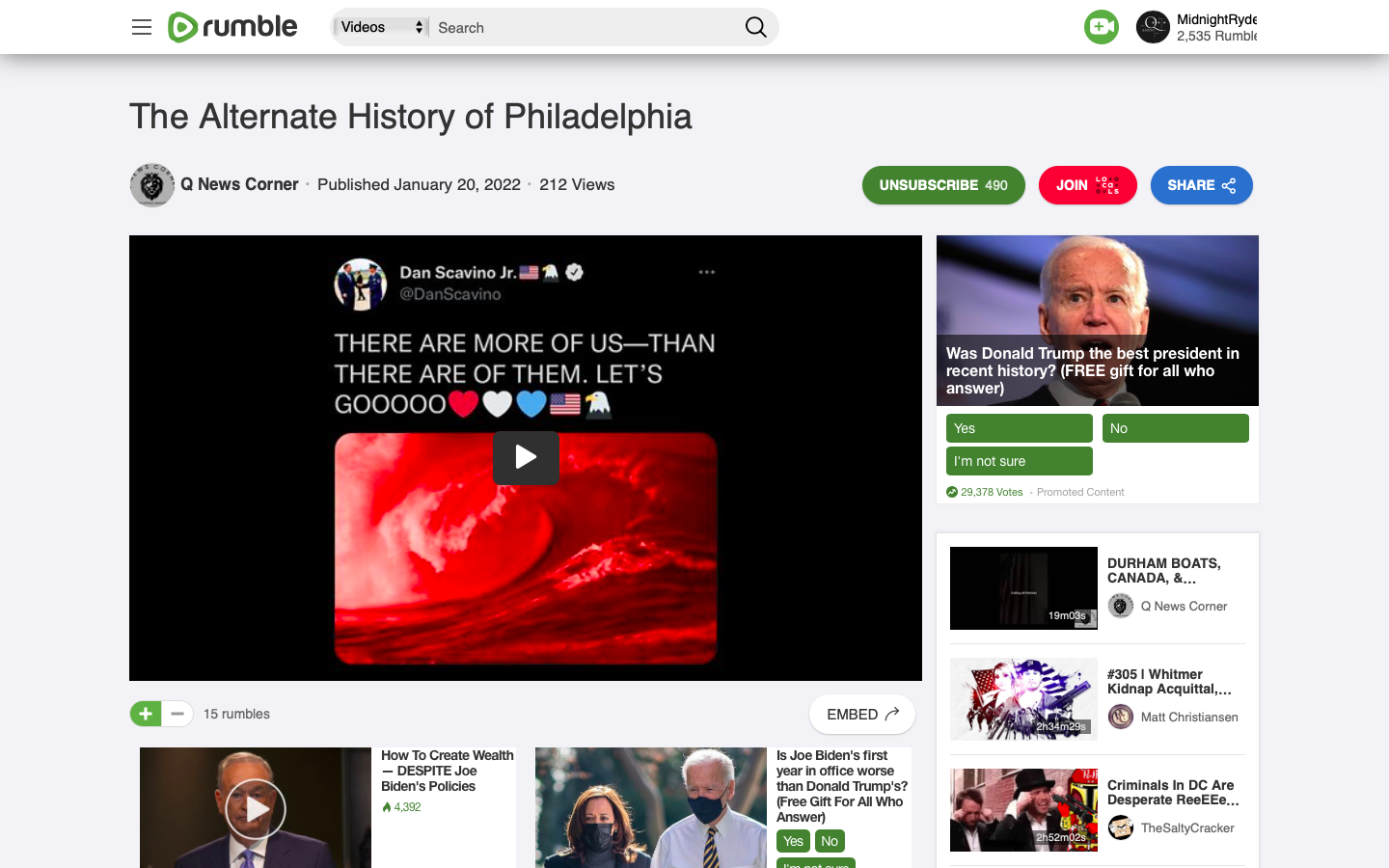Click Matt Christiansen's avatar icon
The height and width of the screenshot is (868, 1389).
pyautogui.click(x=1121, y=717)
